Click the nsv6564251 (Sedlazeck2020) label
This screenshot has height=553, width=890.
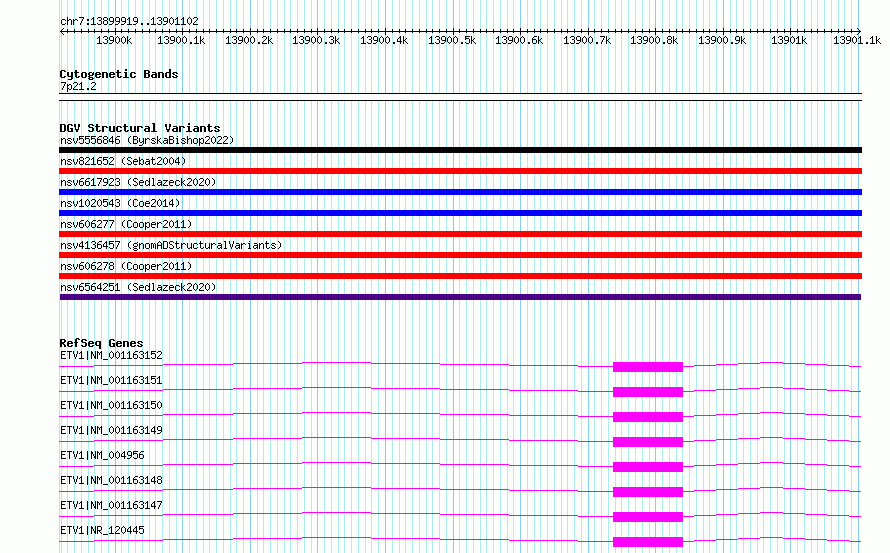(x=138, y=287)
